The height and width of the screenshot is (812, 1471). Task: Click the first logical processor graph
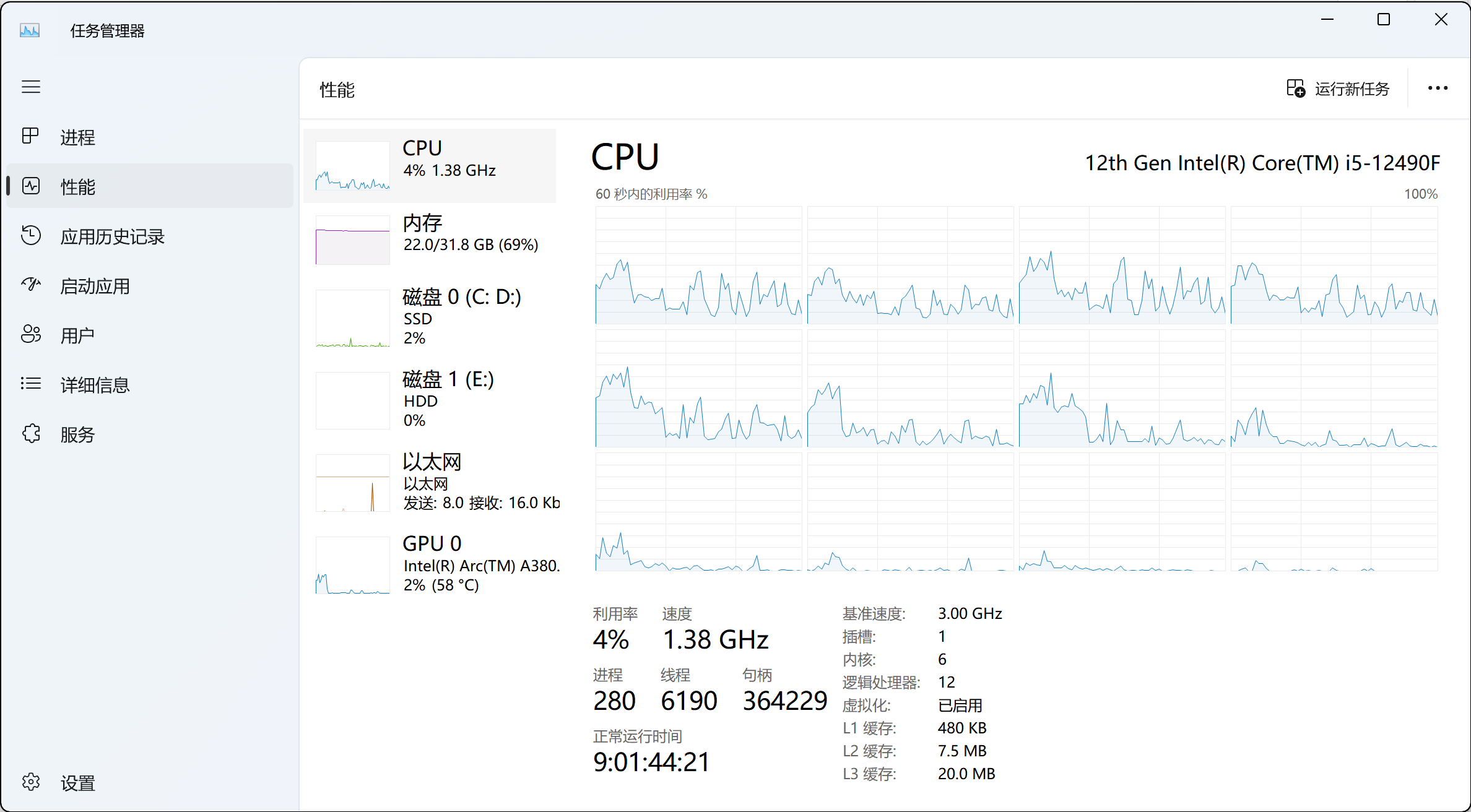[698, 265]
